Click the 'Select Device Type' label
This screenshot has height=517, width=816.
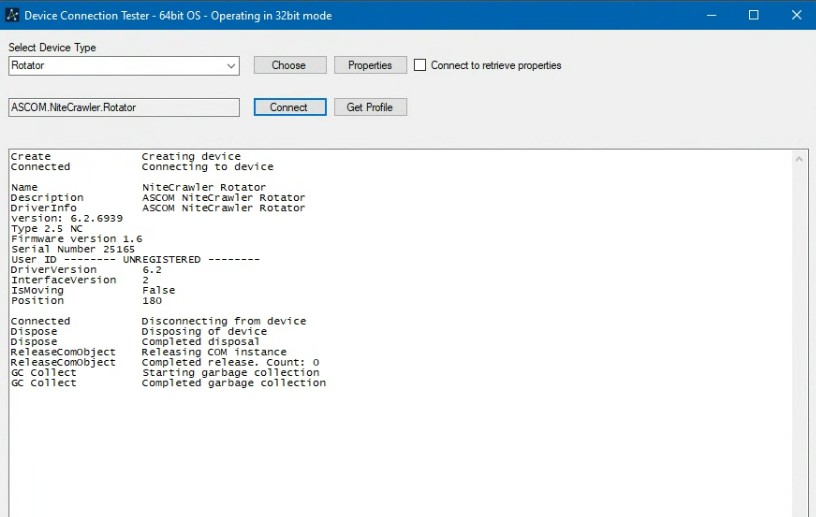[x=52, y=47]
